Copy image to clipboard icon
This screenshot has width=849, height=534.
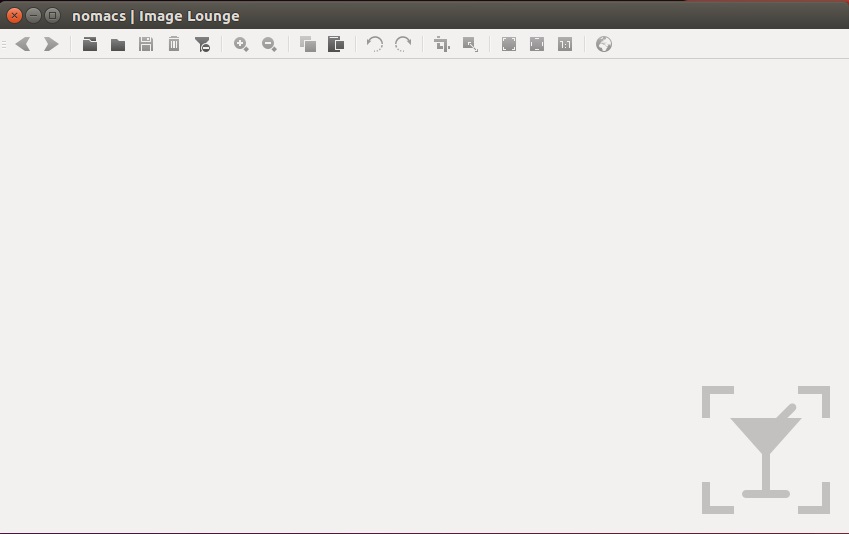[308, 44]
